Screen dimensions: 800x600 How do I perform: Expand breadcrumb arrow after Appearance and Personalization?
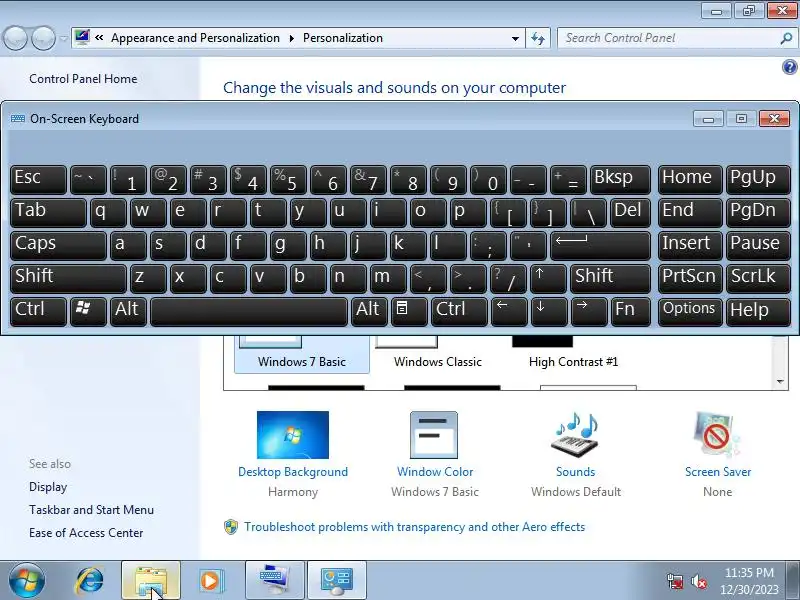[x=291, y=38]
